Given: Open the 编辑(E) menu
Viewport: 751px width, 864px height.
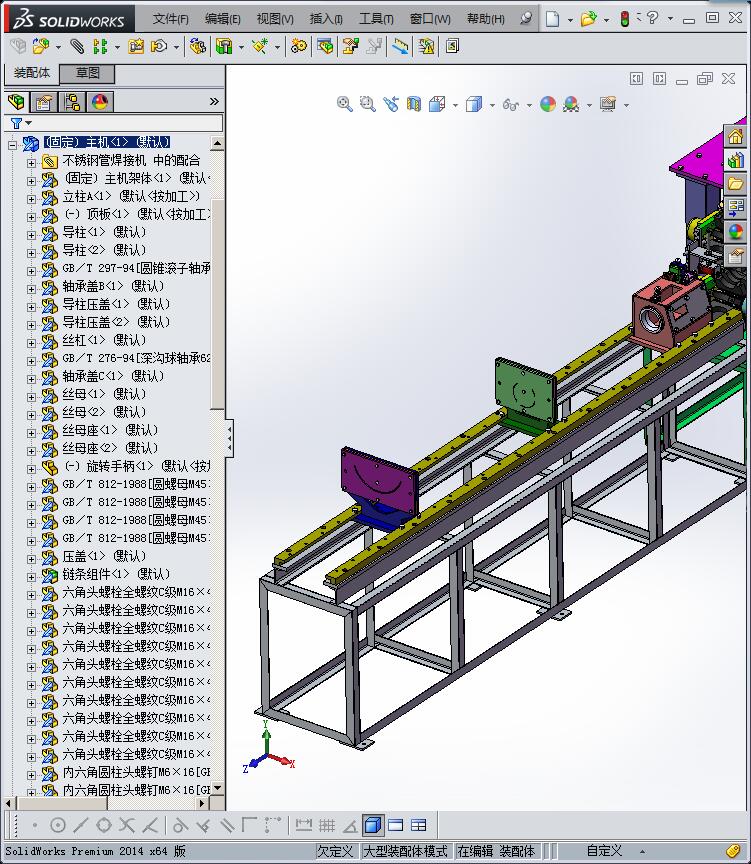Looking at the screenshot, I should point(223,19).
